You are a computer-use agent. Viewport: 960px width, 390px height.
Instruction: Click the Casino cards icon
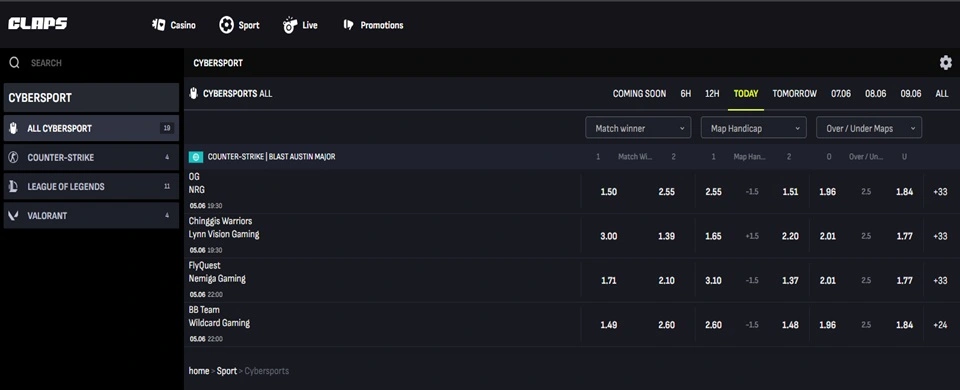tap(159, 25)
